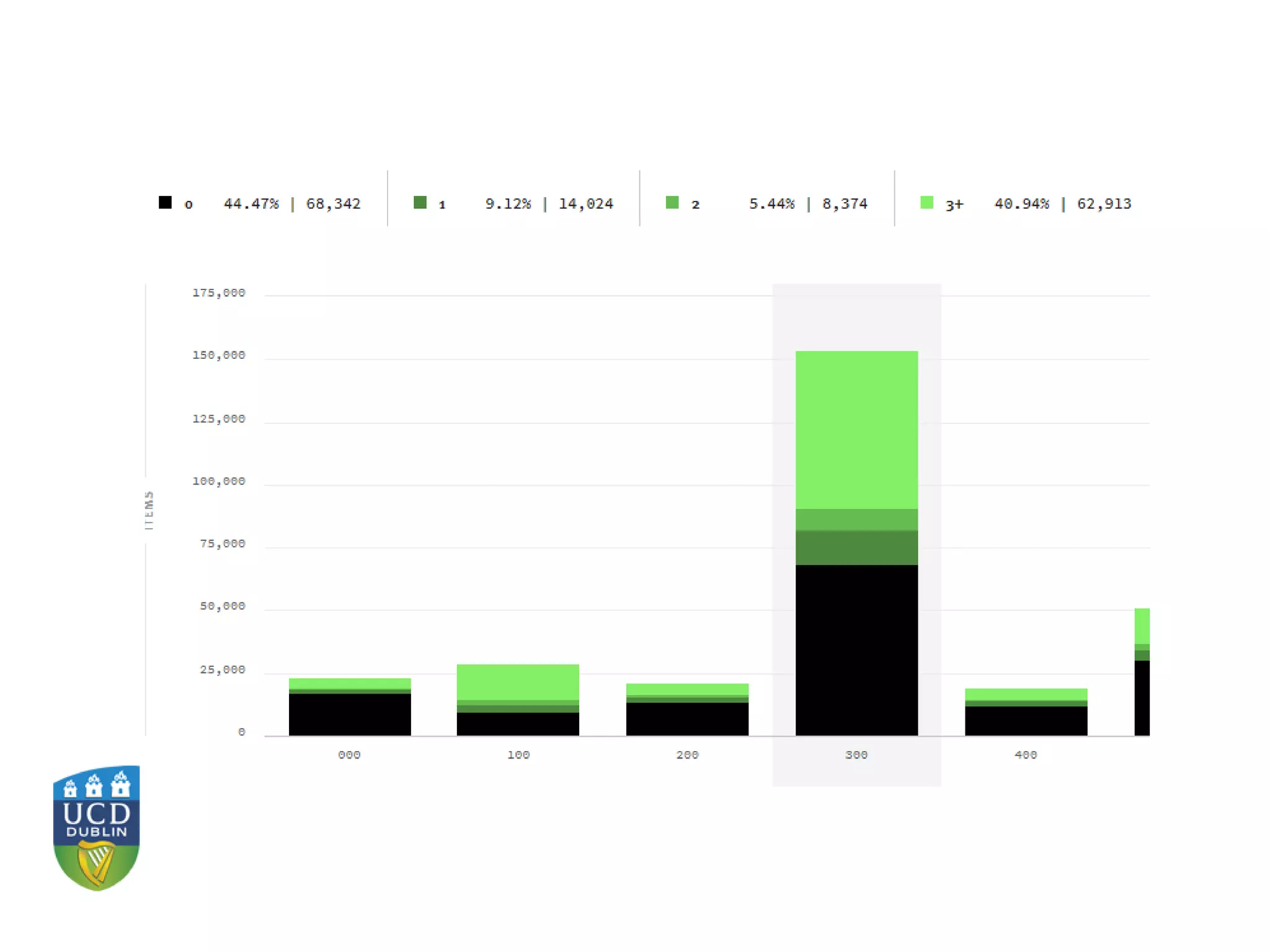This screenshot has width=1270, height=952.
Task: Select the 44.47% | 68,342 legend entry
Action: (x=291, y=204)
